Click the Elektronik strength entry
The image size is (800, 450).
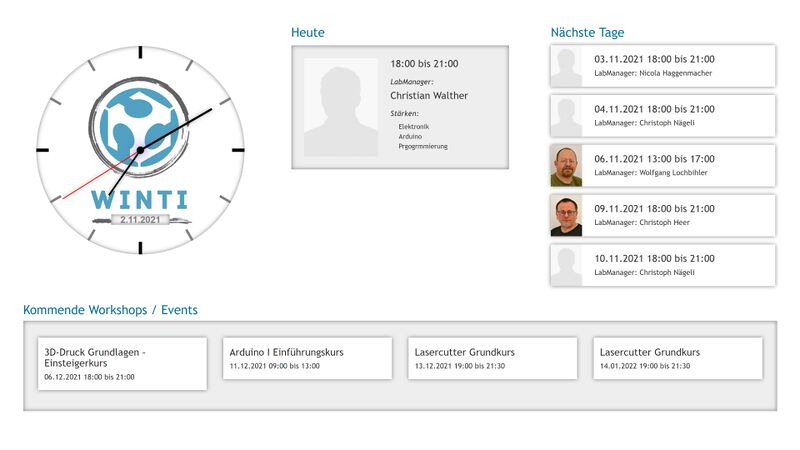point(414,127)
